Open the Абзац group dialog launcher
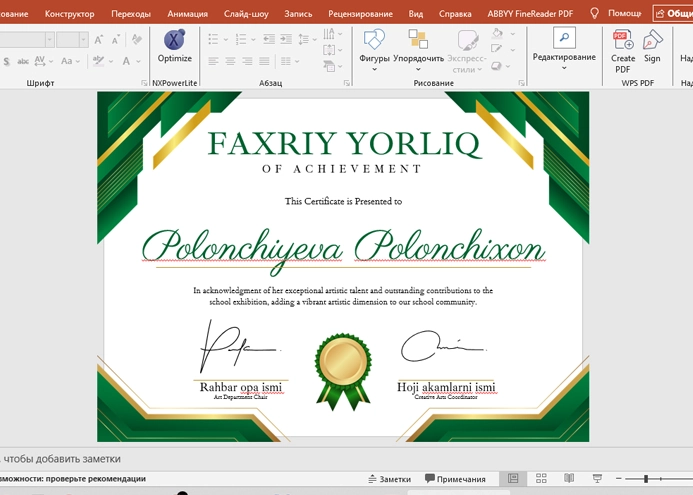The width and height of the screenshot is (693, 495). coord(347,83)
